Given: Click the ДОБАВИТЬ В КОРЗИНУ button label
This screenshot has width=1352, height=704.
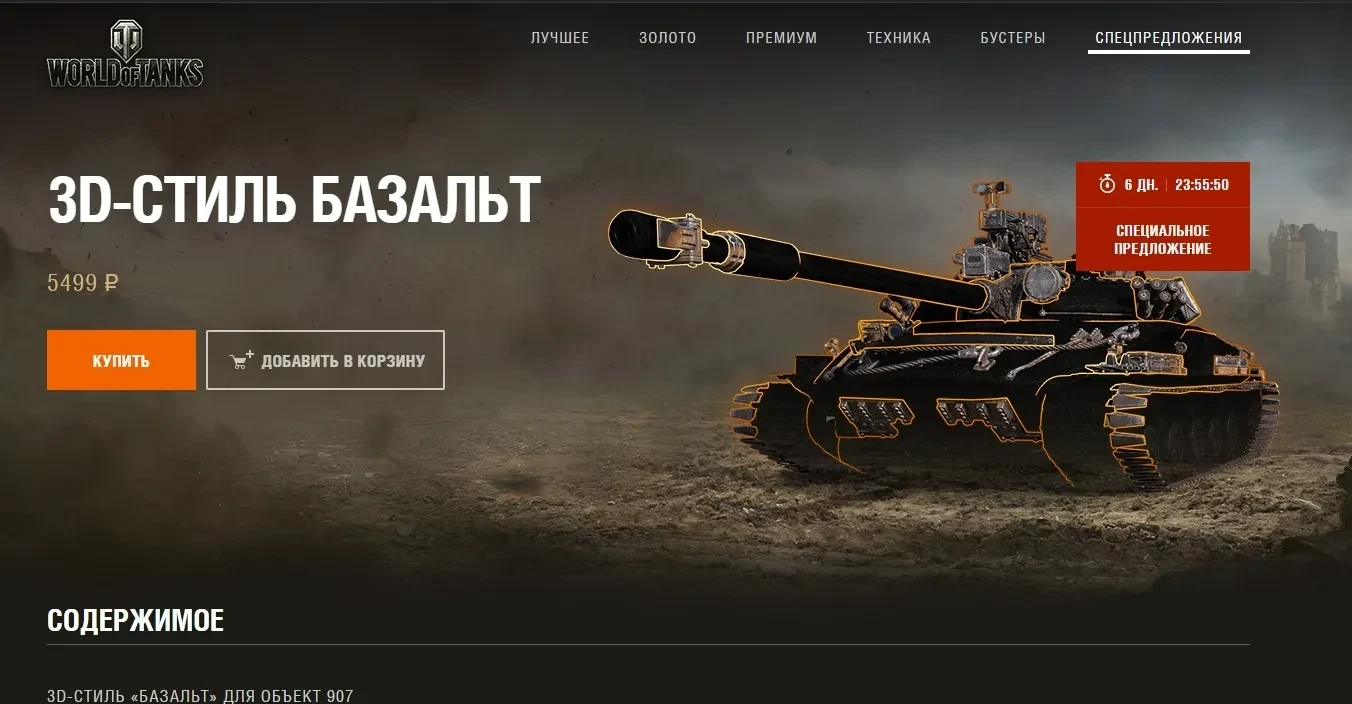Looking at the screenshot, I should coord(343,361).
